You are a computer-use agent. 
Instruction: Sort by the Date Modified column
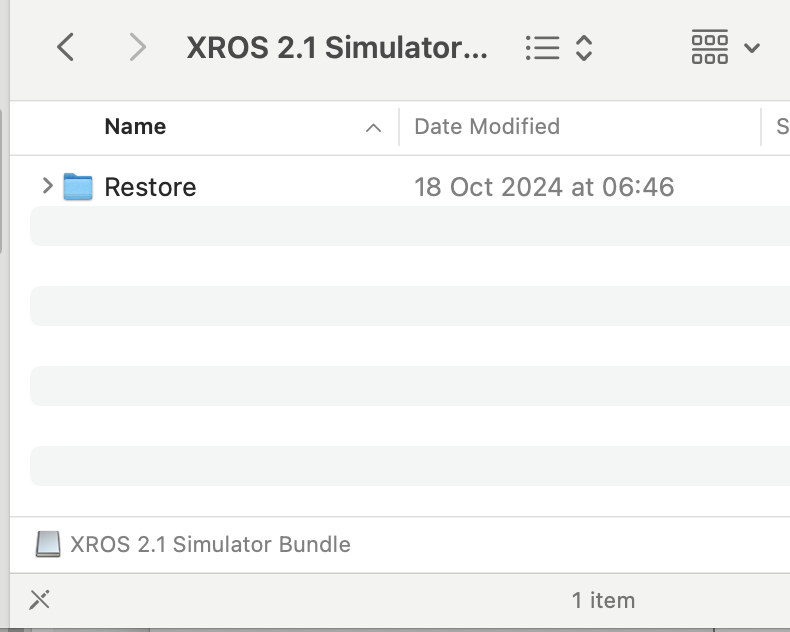tap(487, 127)
